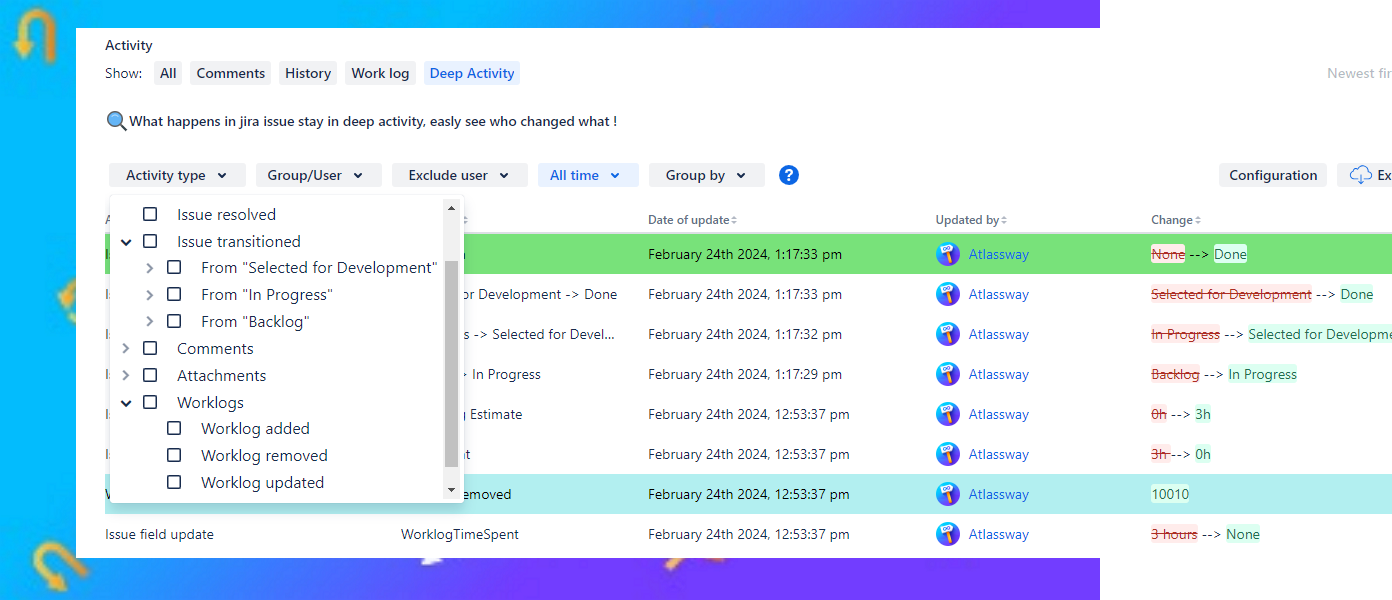Check the Worklog removed checkbox
1392x600 pixels.
pos(174,455)
